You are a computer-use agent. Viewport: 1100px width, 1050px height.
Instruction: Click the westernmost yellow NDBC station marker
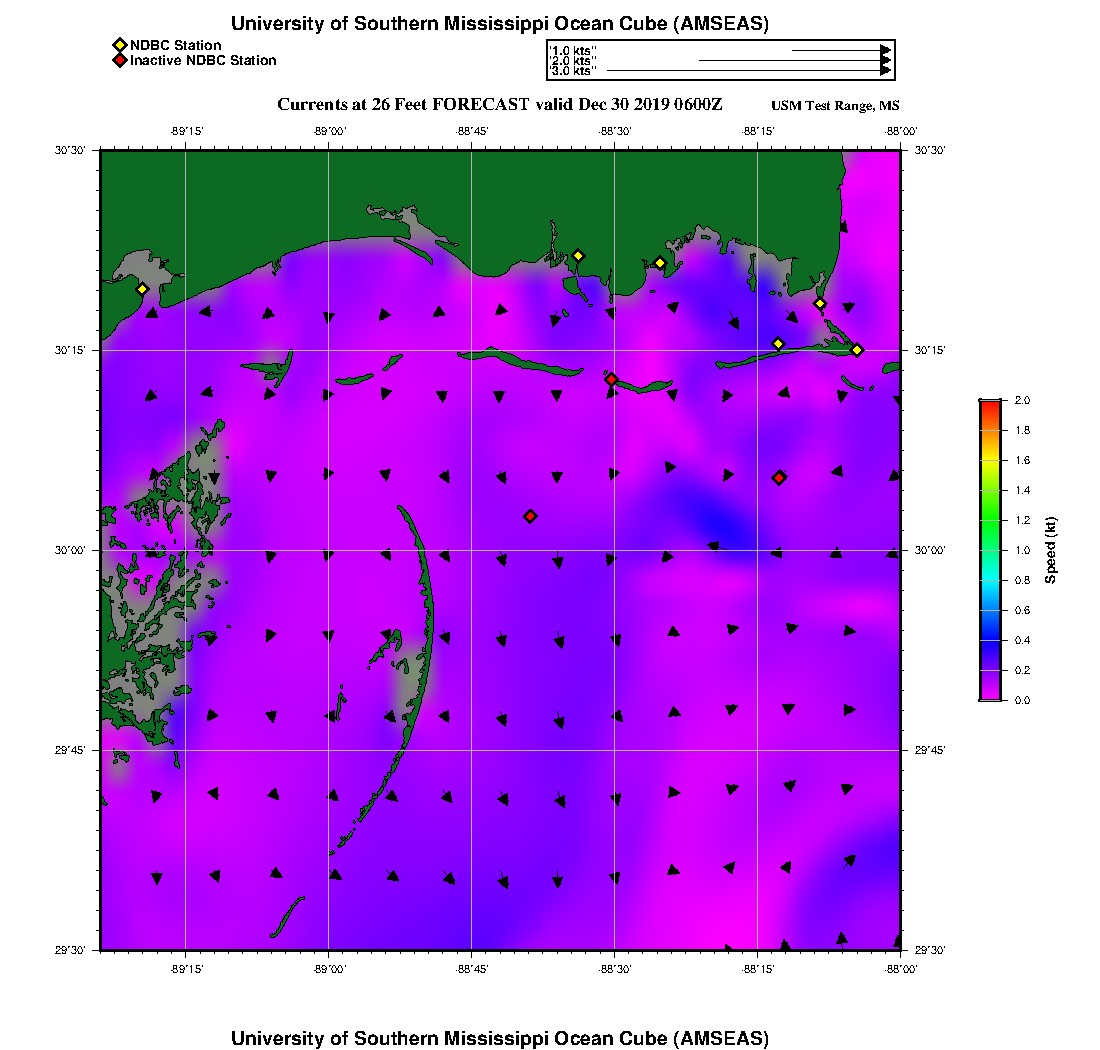[142, 289]
